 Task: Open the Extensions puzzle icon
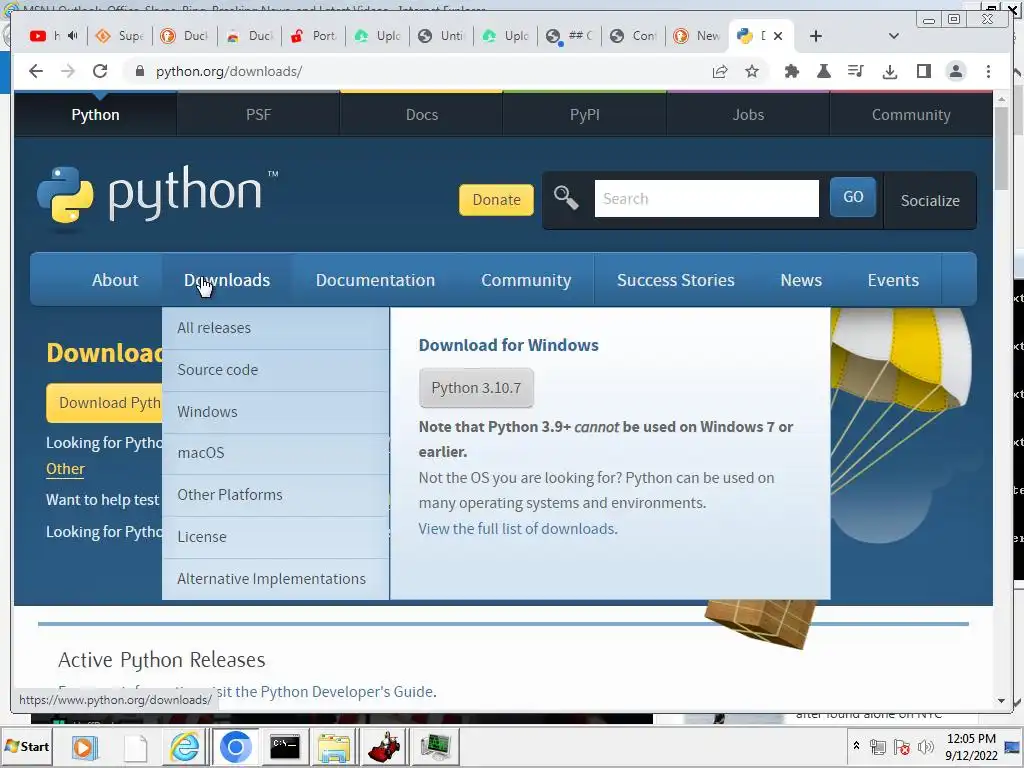tap(792, 71)
